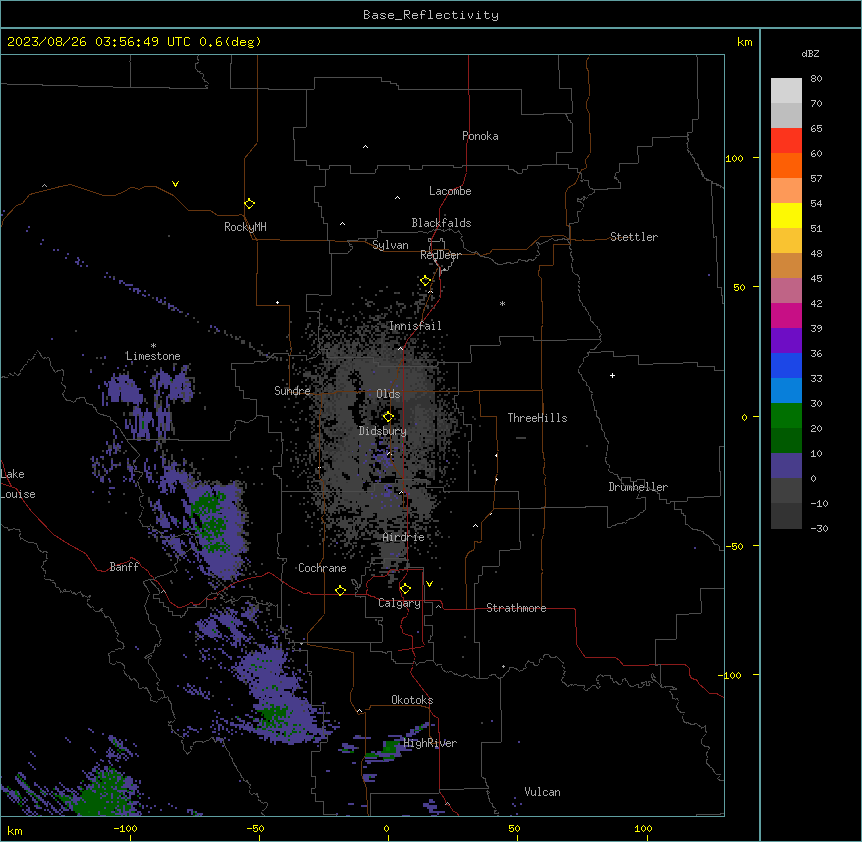Click the yellow radar site marker near Olds

pos(388,416)
